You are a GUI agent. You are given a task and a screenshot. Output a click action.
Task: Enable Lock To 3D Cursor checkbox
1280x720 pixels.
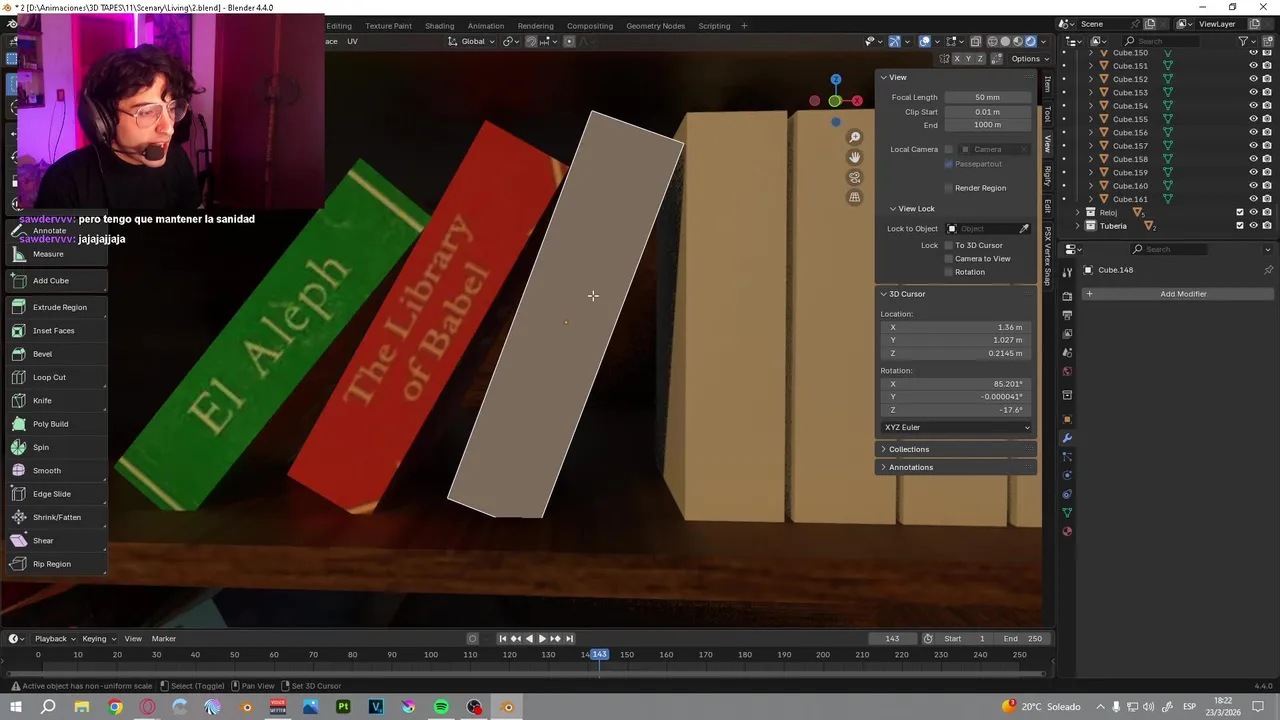(949, 245)
